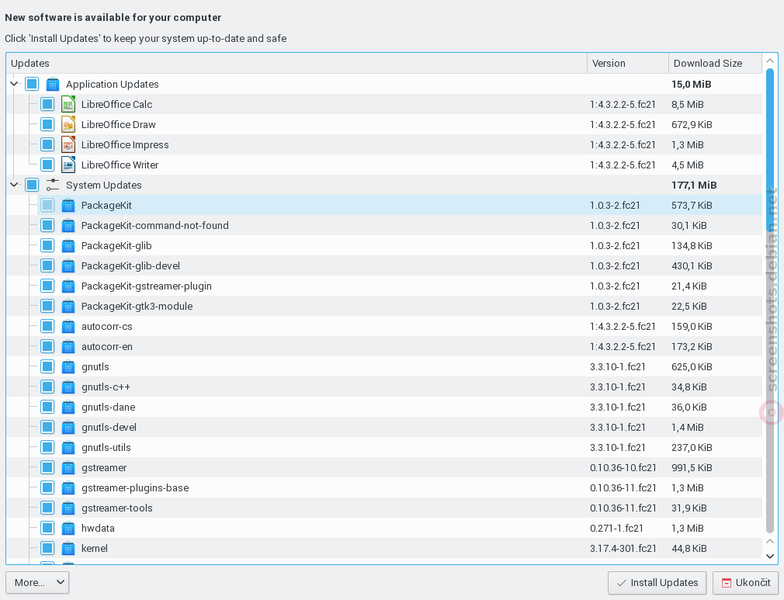Uncheck the hwdata update checkbox
The image size is (784, 600).
pos(48,528)
